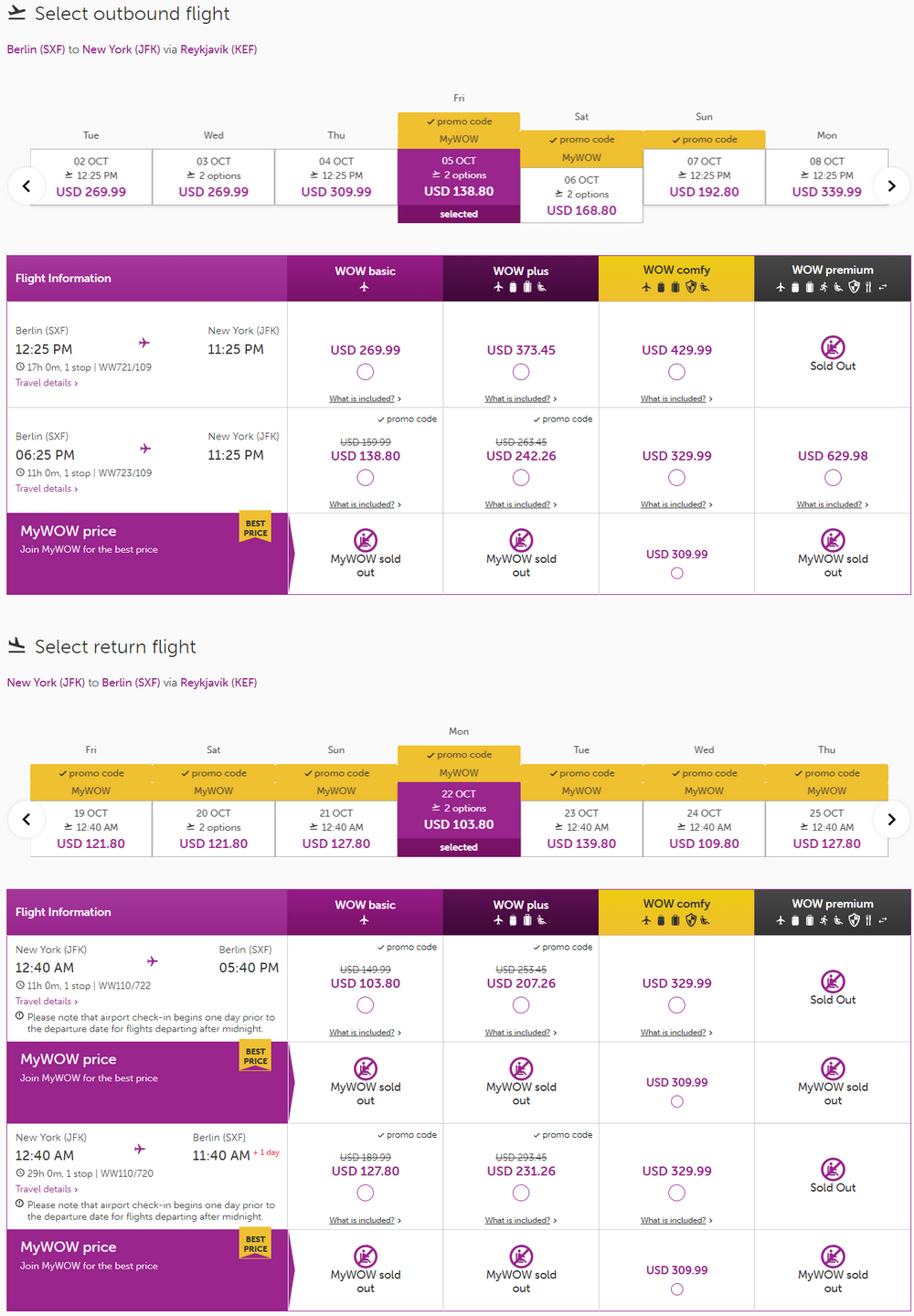
Task: Expand Travel details for 06:25 PM flight
Action: coord(47,489)
